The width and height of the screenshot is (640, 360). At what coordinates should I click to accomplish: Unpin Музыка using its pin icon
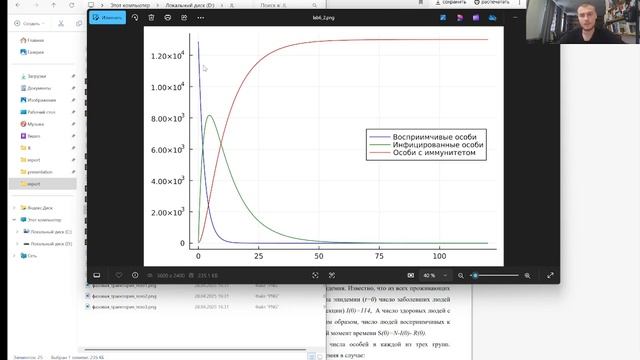point(73,124)
